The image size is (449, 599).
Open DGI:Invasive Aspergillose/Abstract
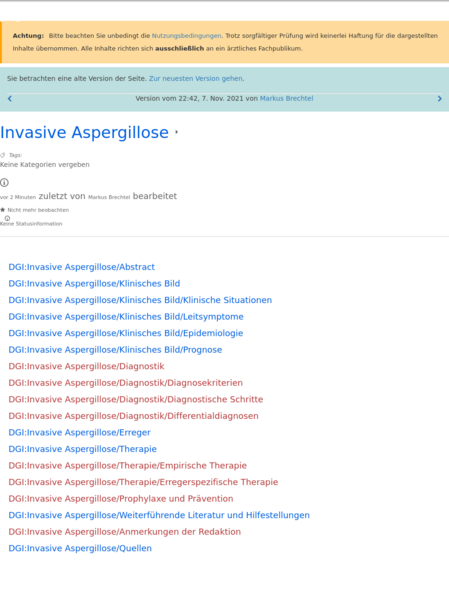81,267
